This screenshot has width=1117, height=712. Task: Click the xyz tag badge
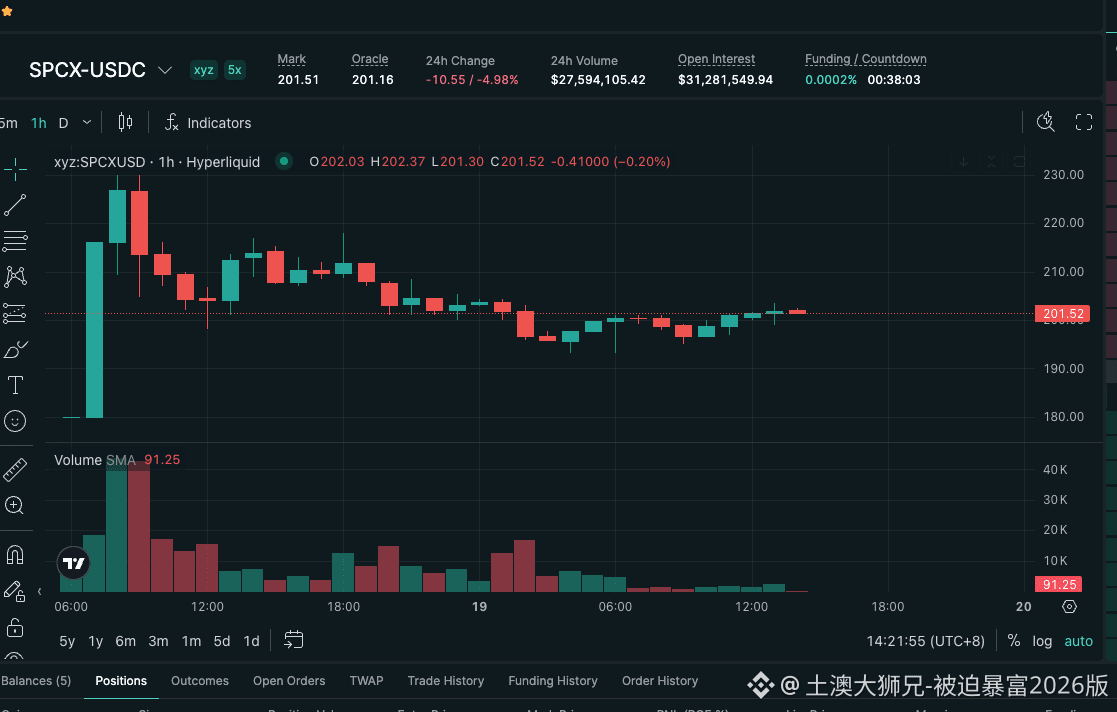204,70
